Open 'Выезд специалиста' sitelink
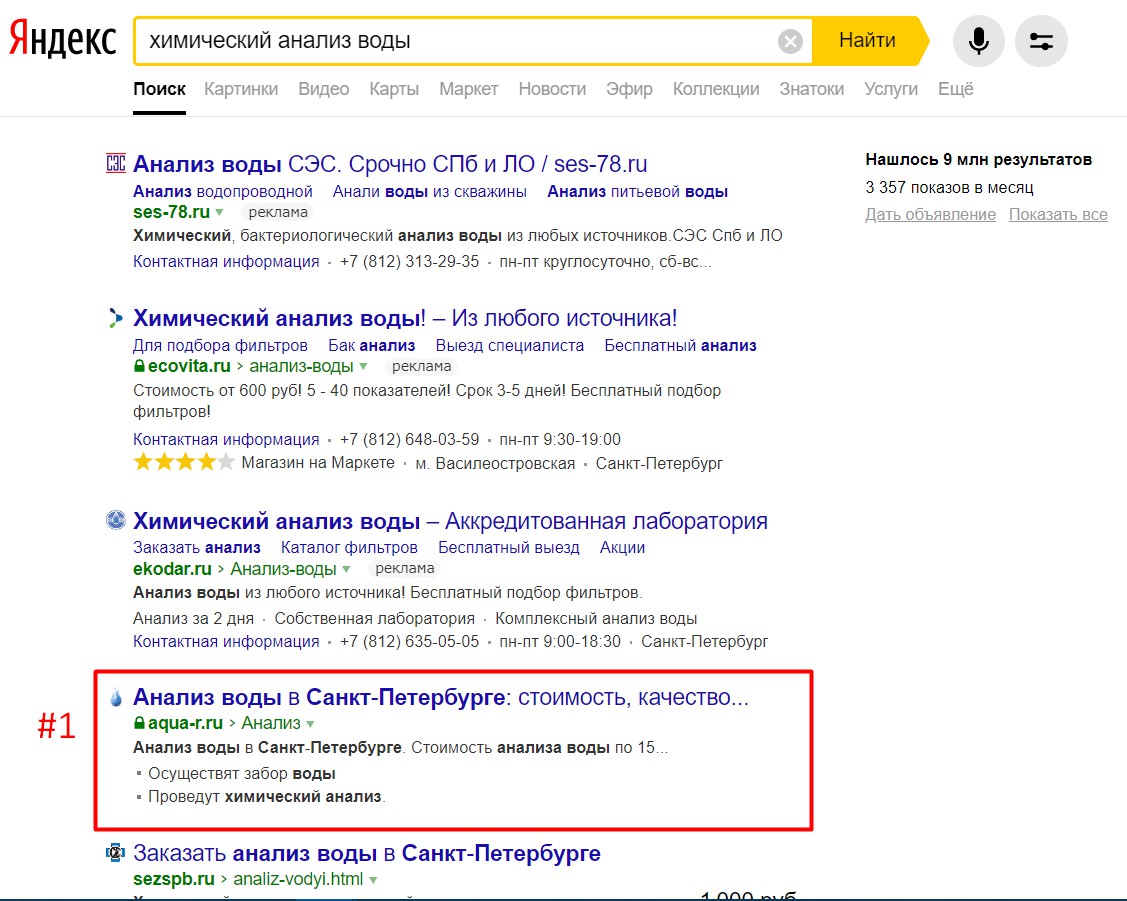This screenshot has height=901, width=1127. (510, 346)
